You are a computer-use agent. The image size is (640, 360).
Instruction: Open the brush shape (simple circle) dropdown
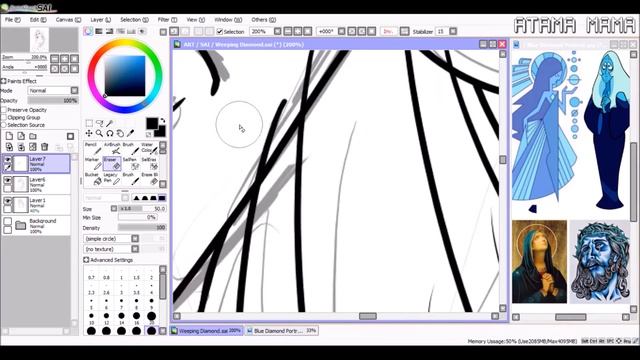click(x=135, y=238)
